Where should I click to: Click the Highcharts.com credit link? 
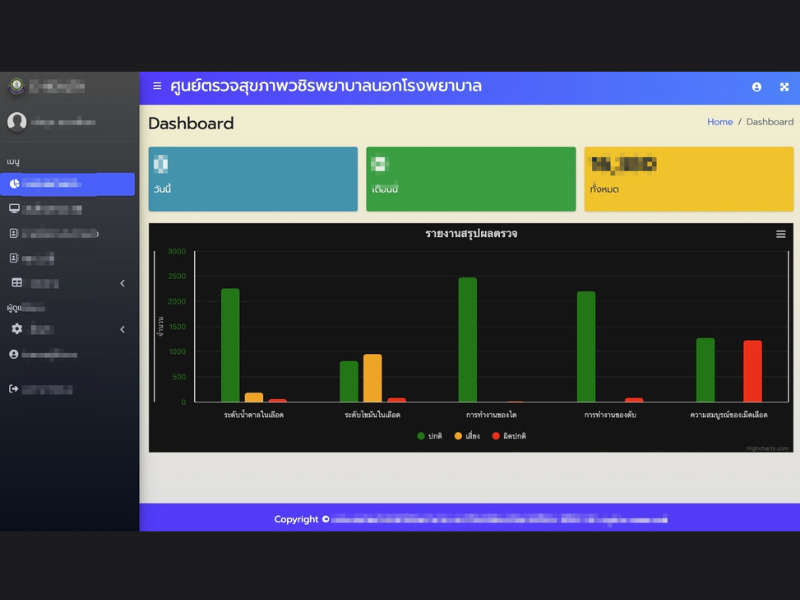point(766,448)
